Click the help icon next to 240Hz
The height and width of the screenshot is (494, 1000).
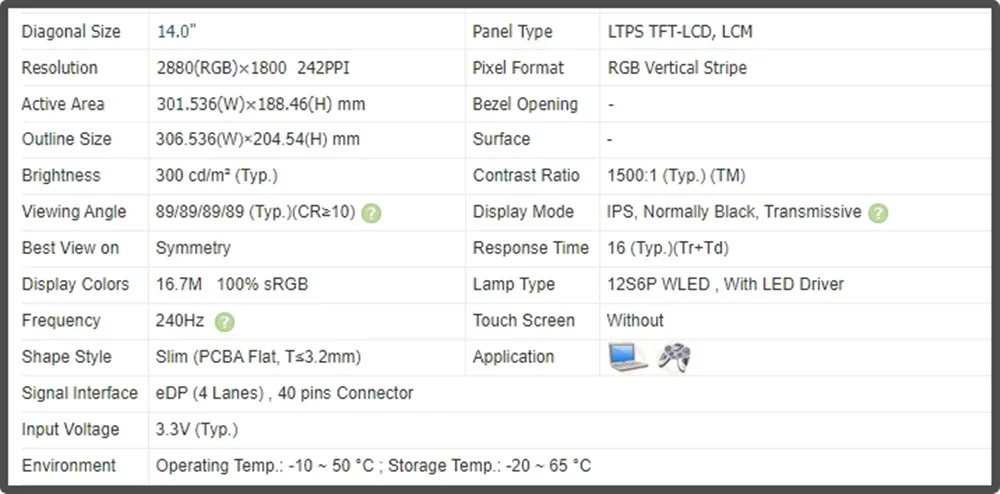click(225, 321)
